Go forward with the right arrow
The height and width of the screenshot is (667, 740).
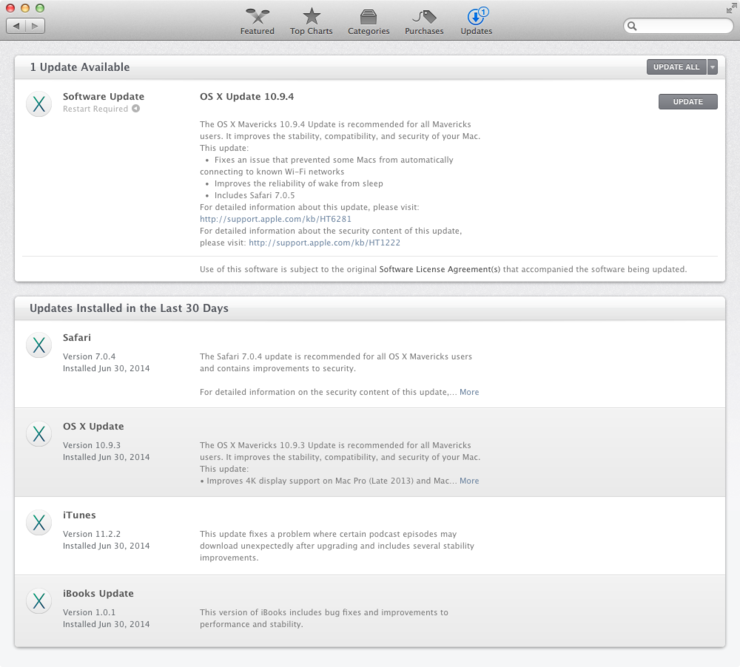[35, 25]
